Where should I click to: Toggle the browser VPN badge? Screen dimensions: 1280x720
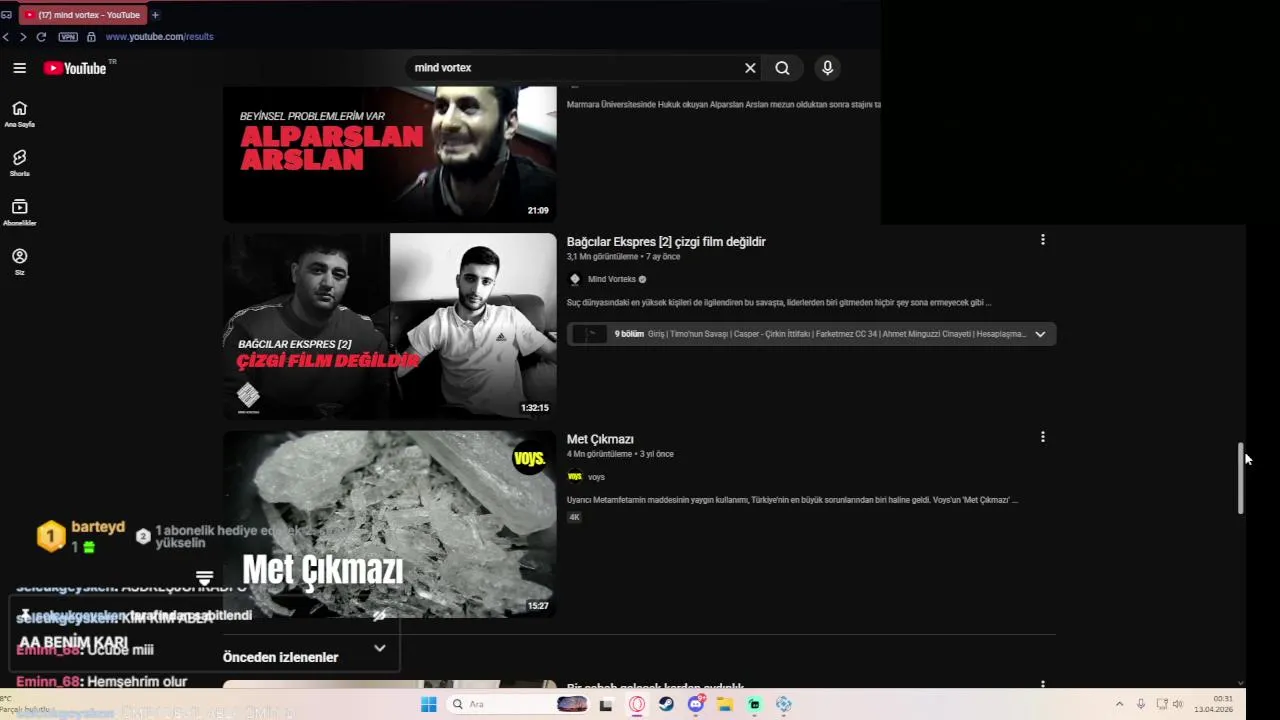click(68, 37)
